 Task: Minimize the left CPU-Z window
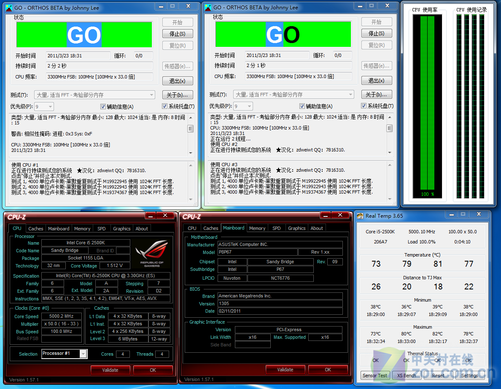(x=151, y=216)
